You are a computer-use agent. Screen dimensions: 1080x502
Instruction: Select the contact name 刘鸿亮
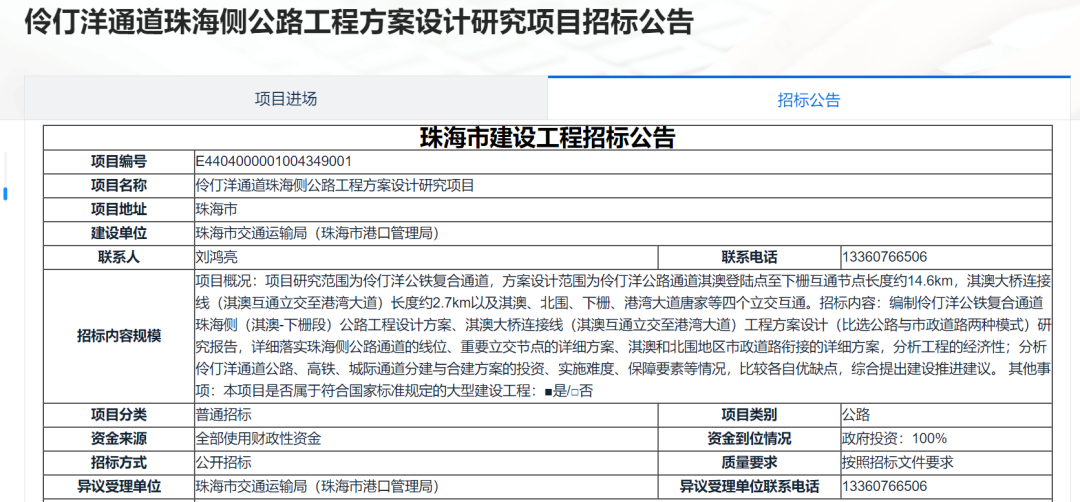[217, 258]
